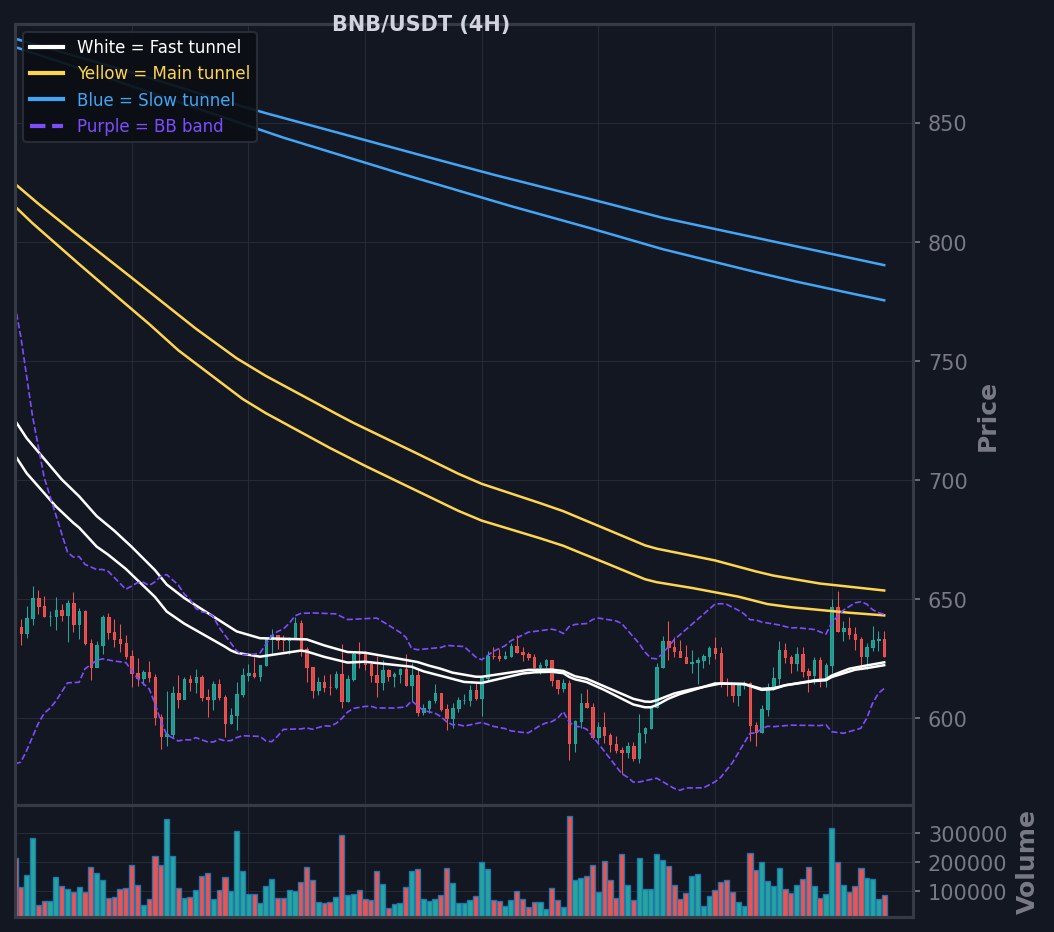Click the 200000 volume axis tick label
This screenshot has height=932, width=1054.
967,863
